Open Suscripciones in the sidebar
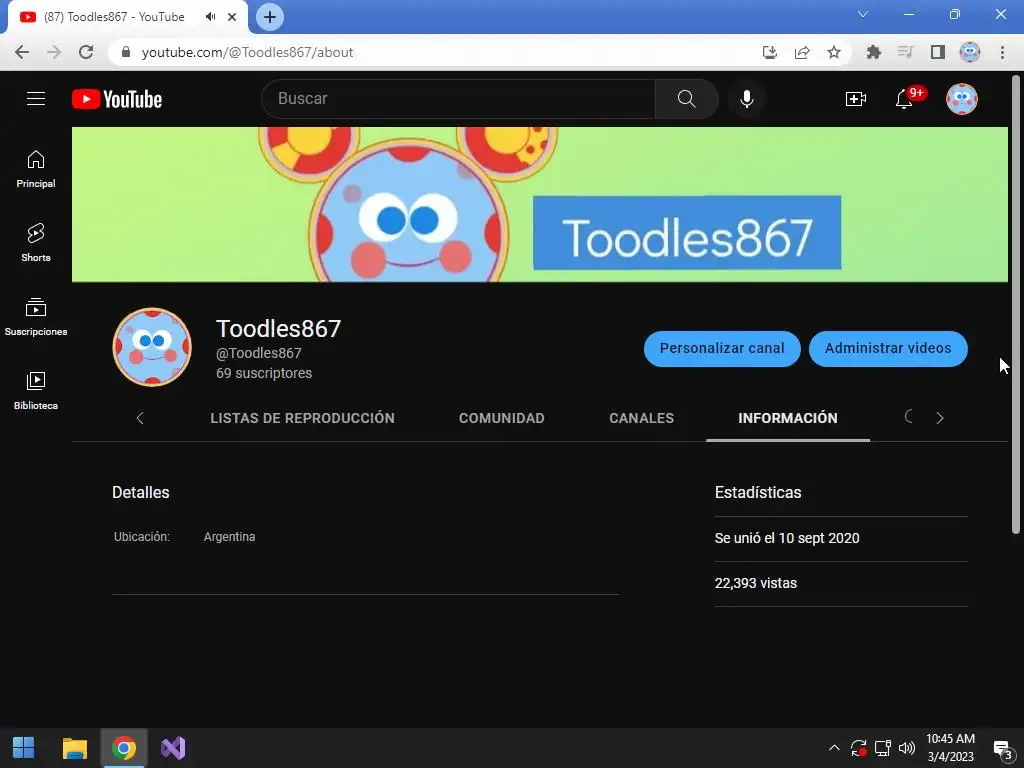Viewport: 1024px width, 768px height. point(36,317)
